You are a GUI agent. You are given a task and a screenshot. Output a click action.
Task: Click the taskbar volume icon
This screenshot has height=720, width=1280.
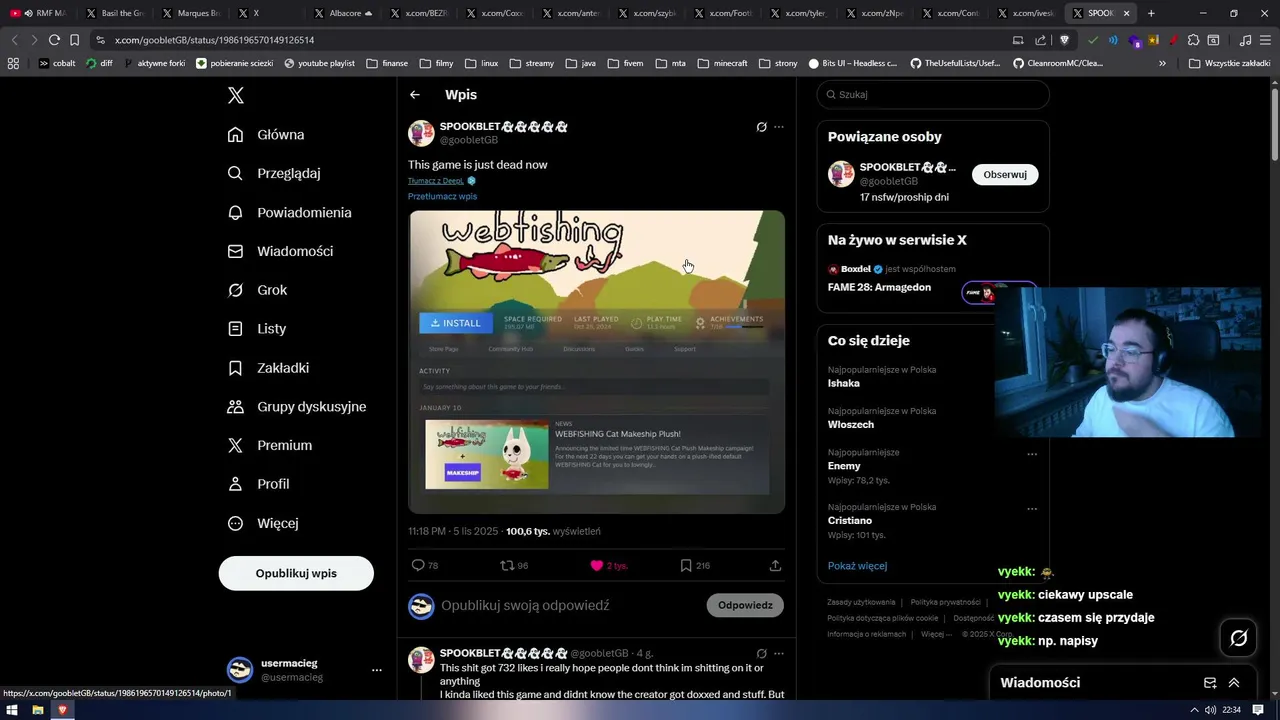click(1210, 710)
